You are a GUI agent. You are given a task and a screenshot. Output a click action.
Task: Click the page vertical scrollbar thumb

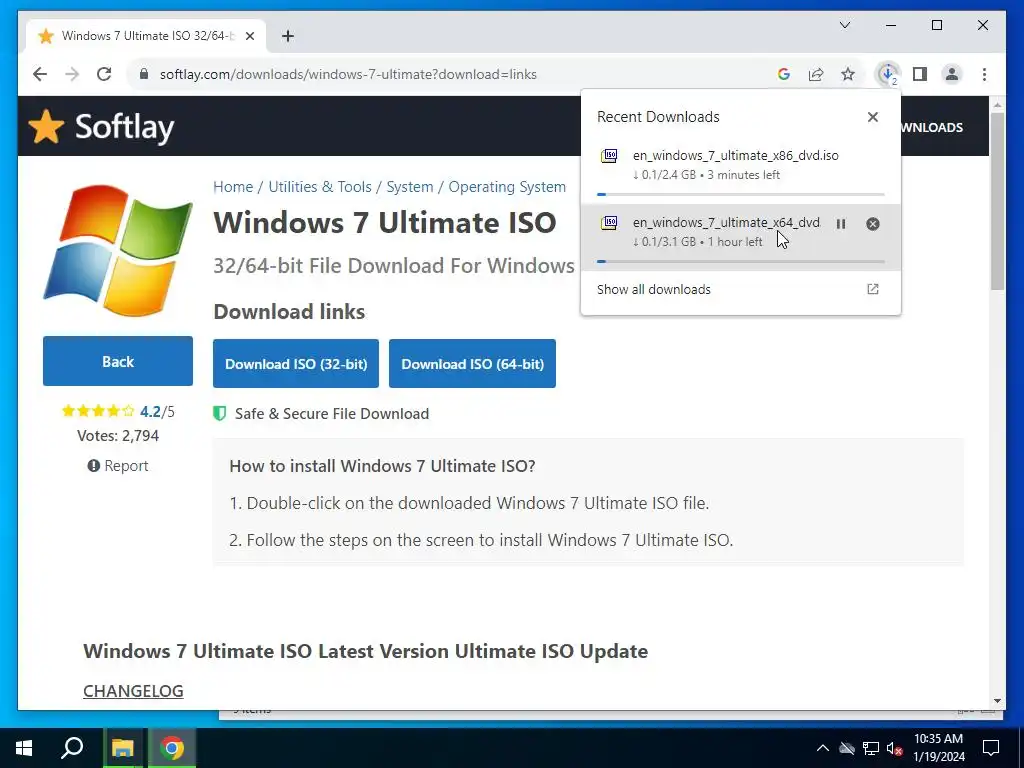[997, 201]
